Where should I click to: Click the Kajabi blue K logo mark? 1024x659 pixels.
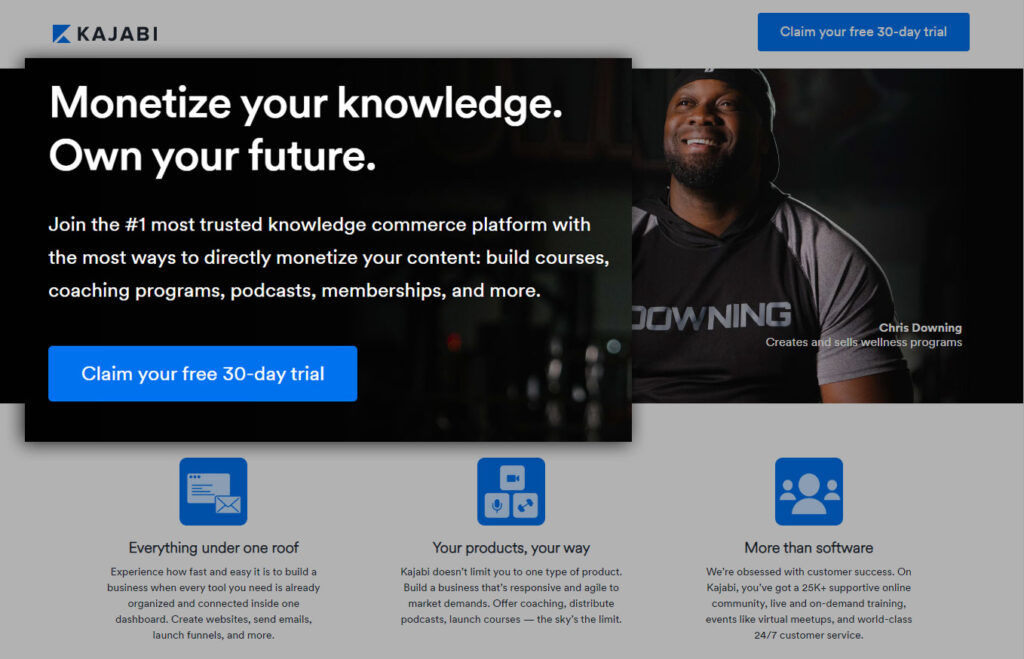[x=61, y=33]
